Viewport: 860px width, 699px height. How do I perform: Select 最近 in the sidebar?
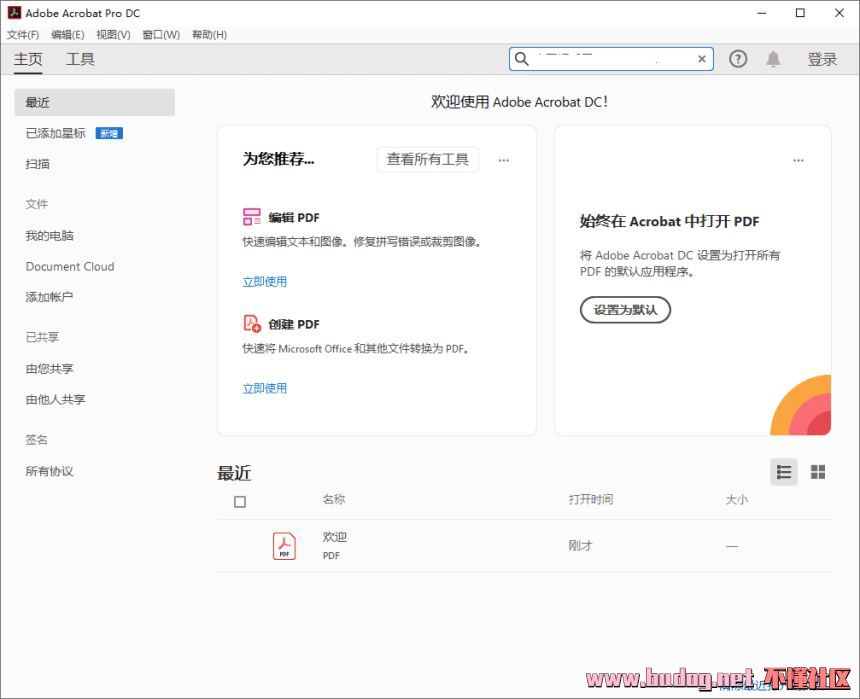pyautogui.click(x=94, y=102)
